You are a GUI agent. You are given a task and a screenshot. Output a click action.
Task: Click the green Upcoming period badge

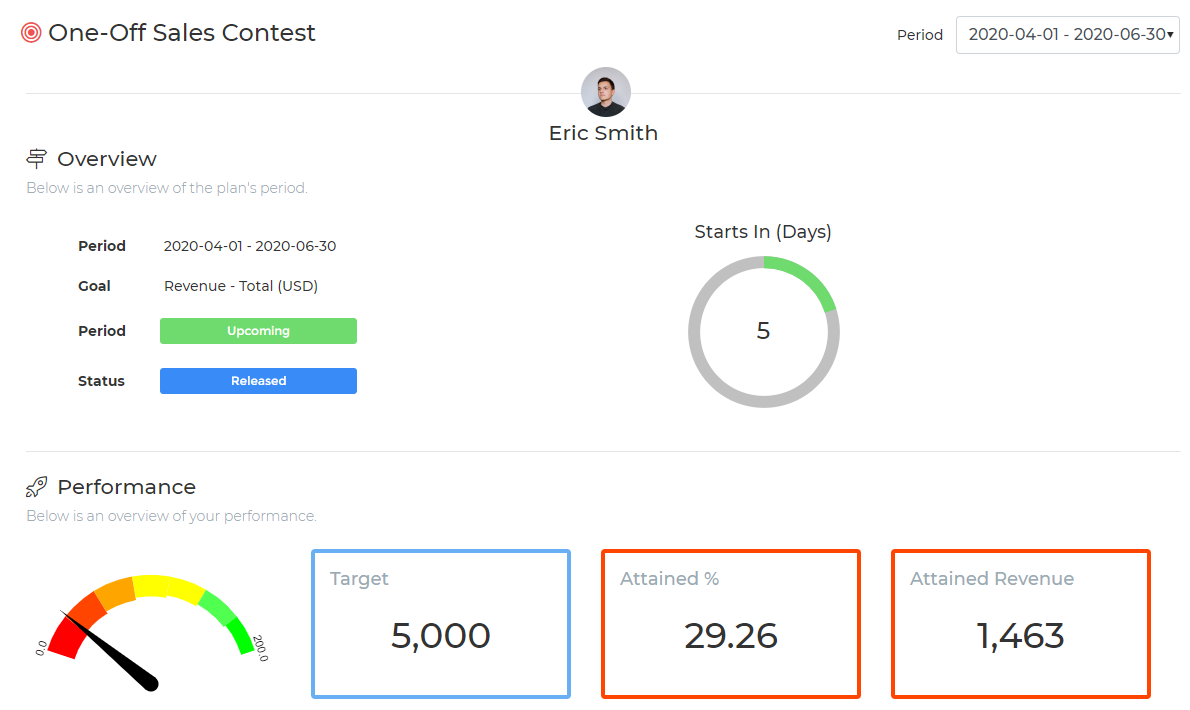pos(258,331)
